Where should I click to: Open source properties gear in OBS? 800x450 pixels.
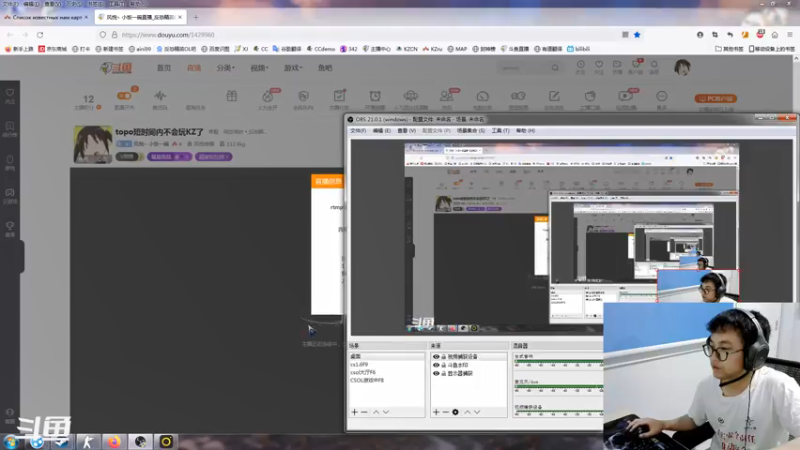(456, 412)
